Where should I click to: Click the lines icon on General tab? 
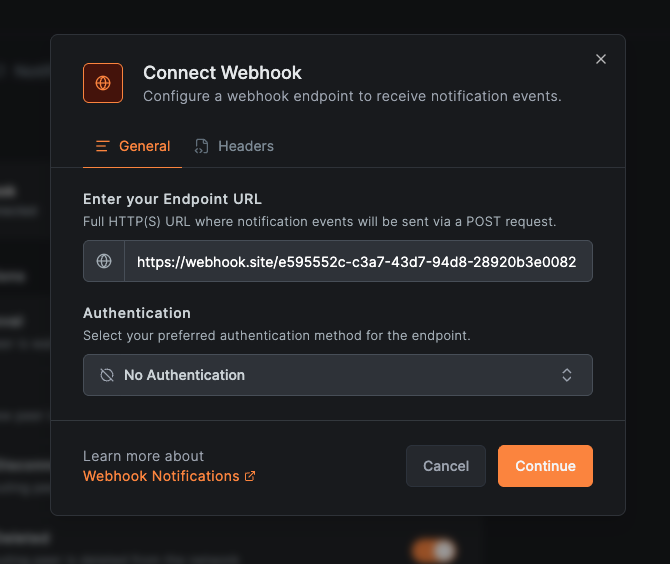tap(102, 146)
